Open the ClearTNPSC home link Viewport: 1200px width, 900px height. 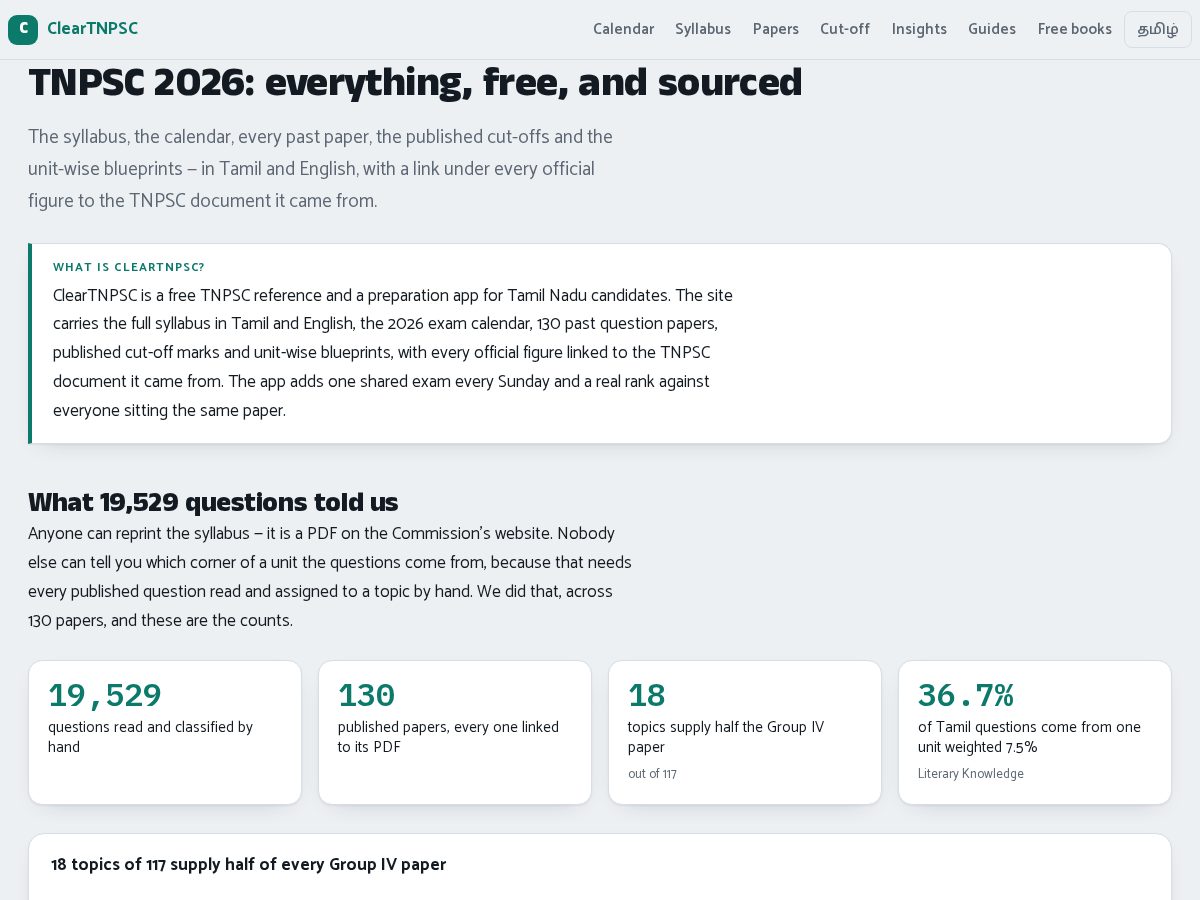click(73, 30)
